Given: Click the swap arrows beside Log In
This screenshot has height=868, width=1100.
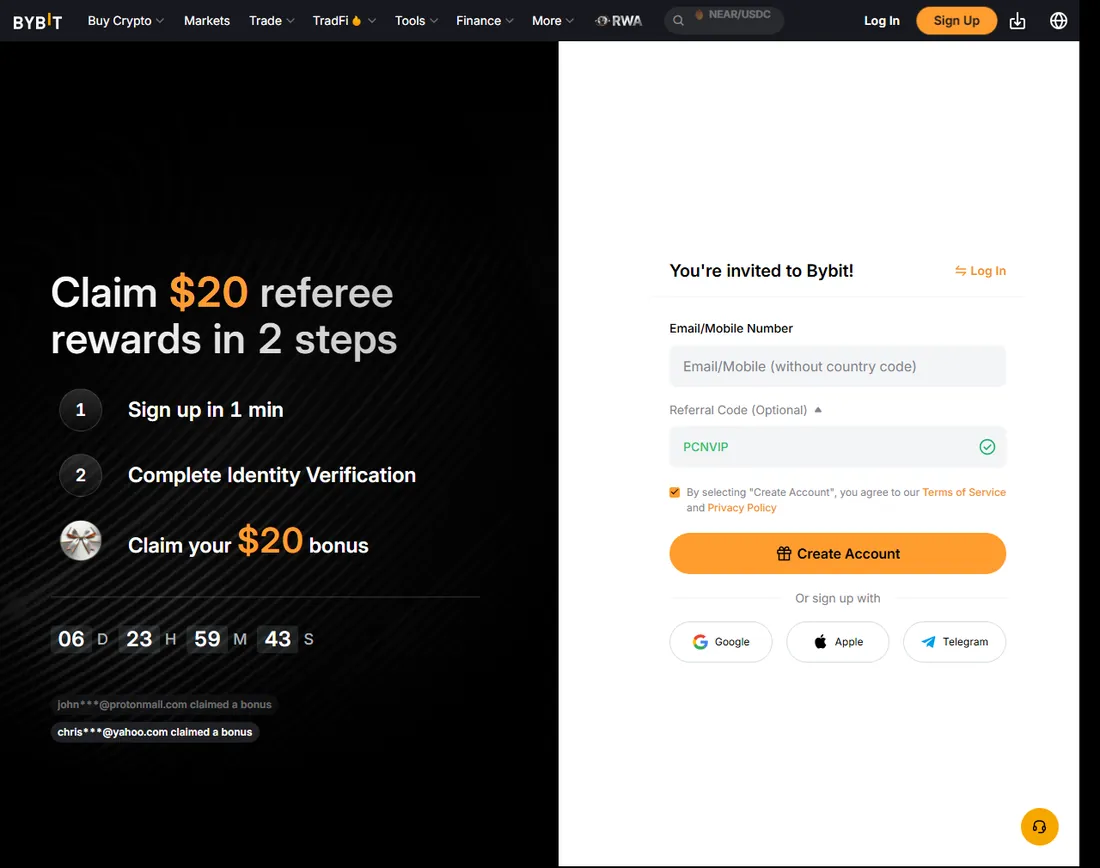Looking at the screenshot, I should click(960, 271).
